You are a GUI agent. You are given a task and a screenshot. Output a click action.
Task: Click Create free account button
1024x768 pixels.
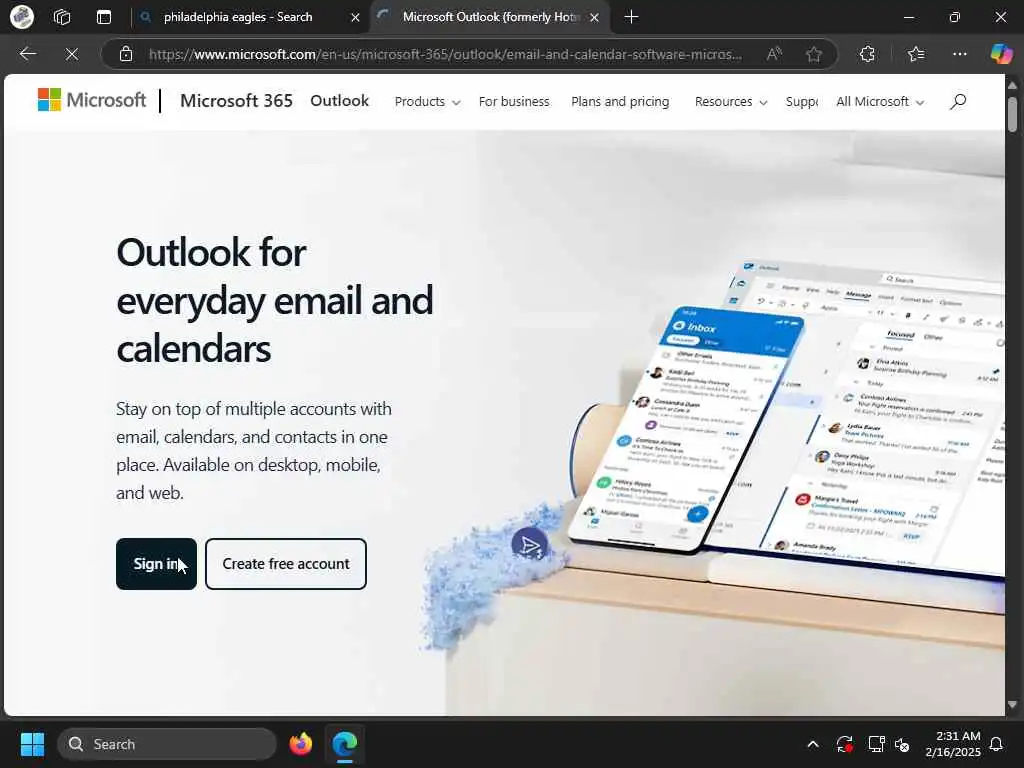(x=286, y=564)
